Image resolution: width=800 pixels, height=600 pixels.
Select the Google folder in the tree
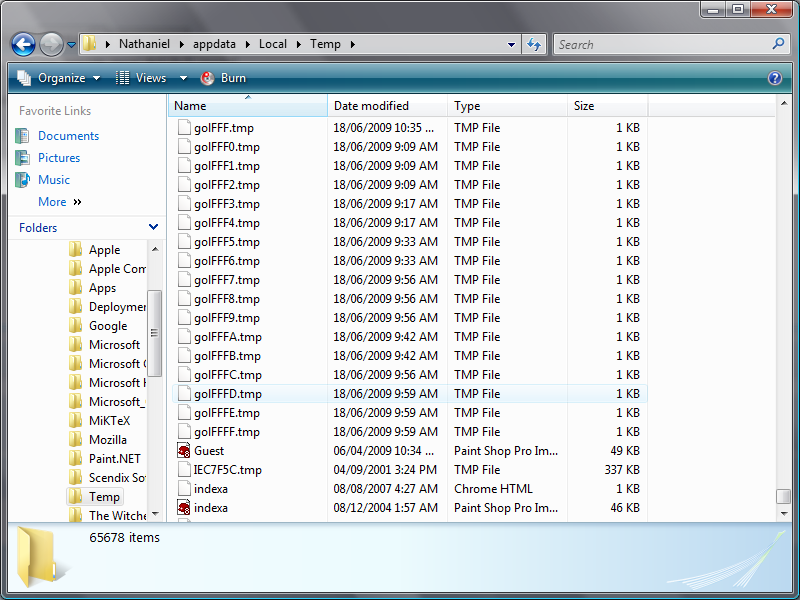108,326
